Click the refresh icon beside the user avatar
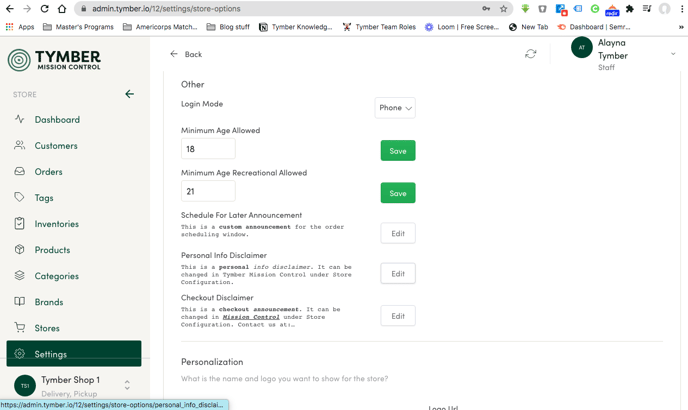 click(531, 54)
